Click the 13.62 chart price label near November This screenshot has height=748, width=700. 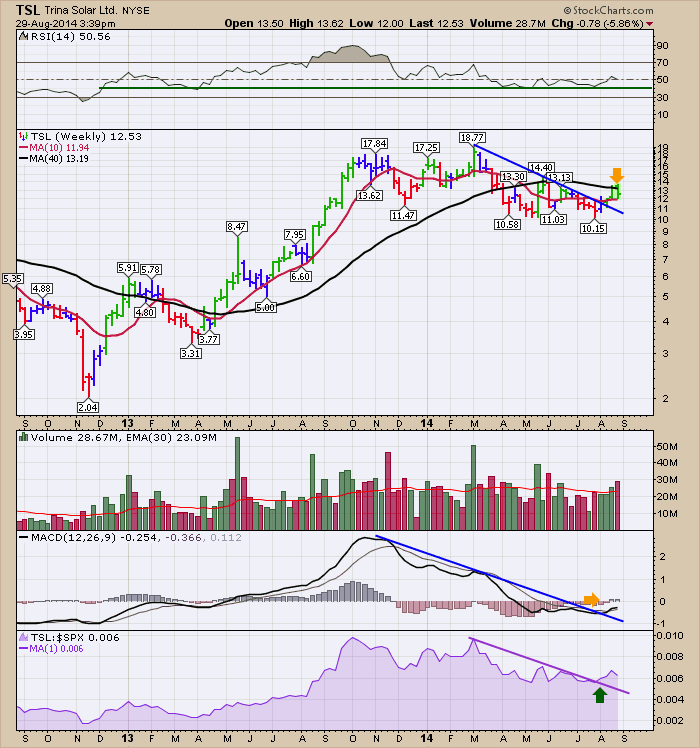(x=370, y=195)
